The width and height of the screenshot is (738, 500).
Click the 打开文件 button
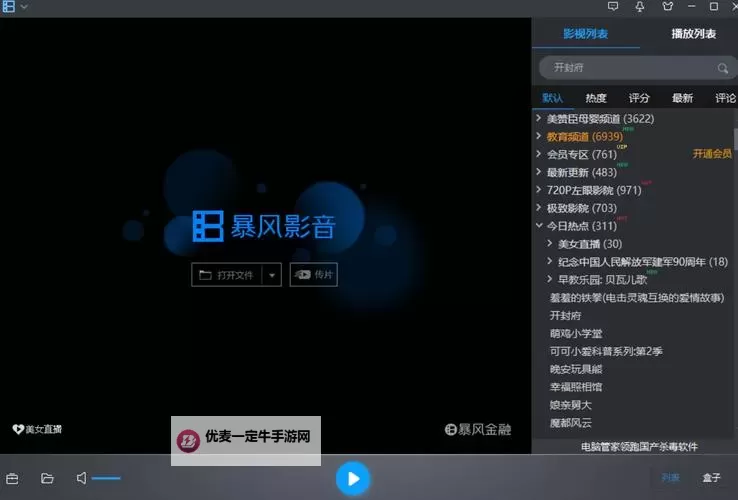pyautogui.click(x=226, y=274)
